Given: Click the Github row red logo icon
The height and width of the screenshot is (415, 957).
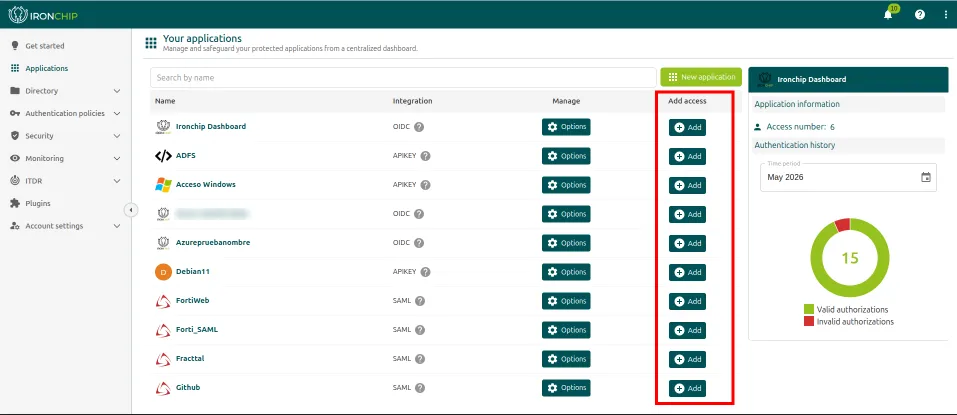Looking at the screenshot, I should point(163,388).
